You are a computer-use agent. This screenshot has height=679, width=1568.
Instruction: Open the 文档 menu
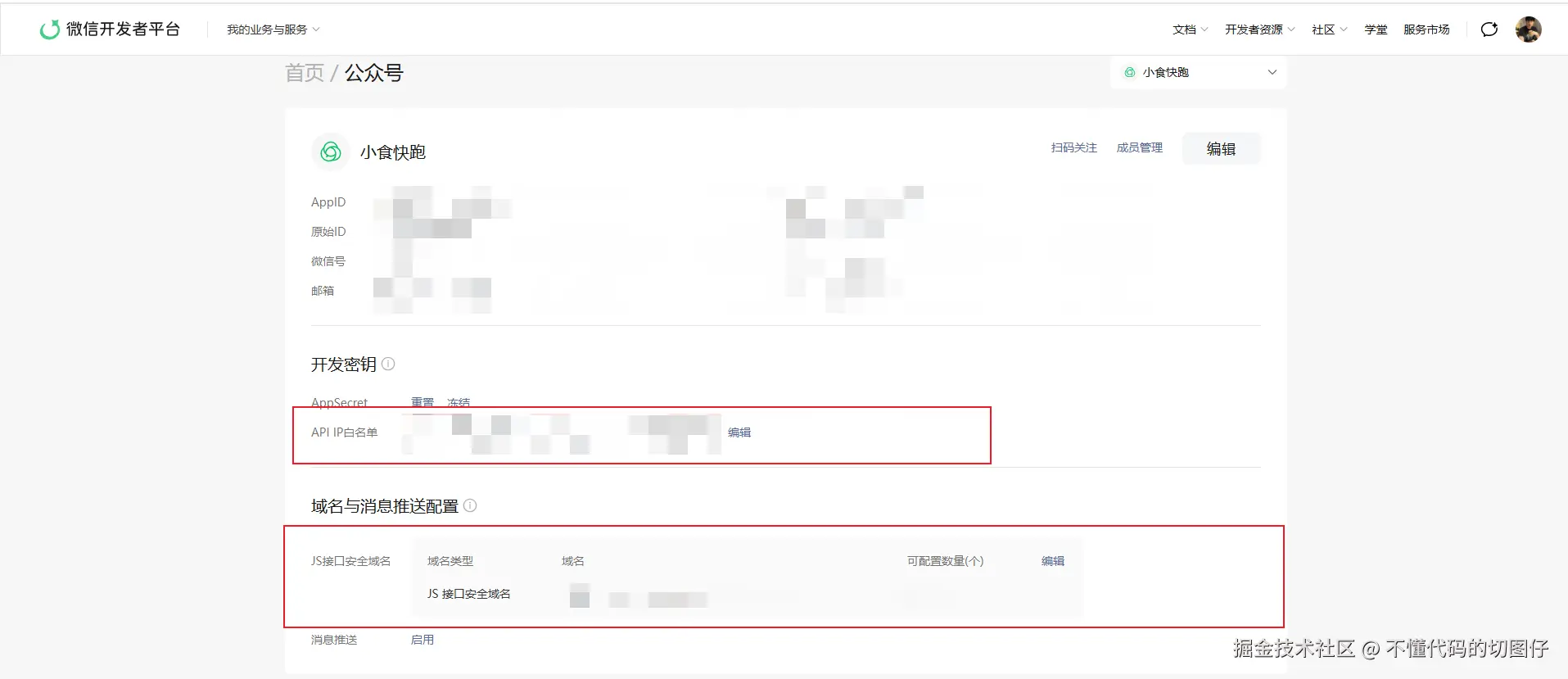click(1190, 29)
